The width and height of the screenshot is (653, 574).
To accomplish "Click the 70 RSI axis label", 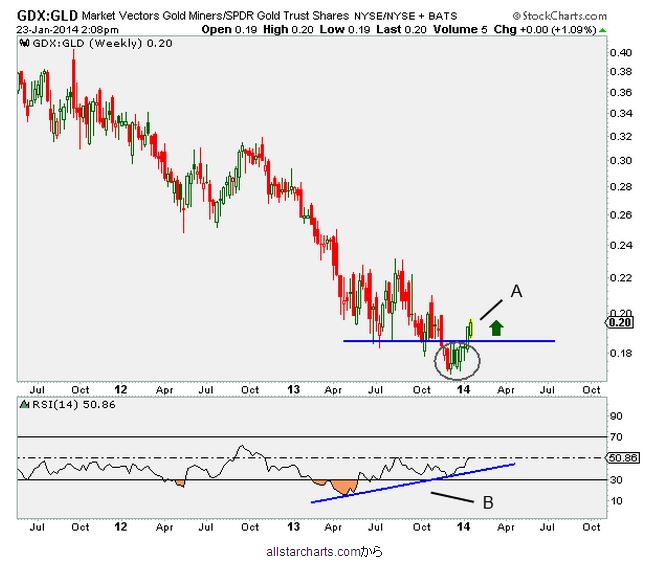I will [616, 437].
